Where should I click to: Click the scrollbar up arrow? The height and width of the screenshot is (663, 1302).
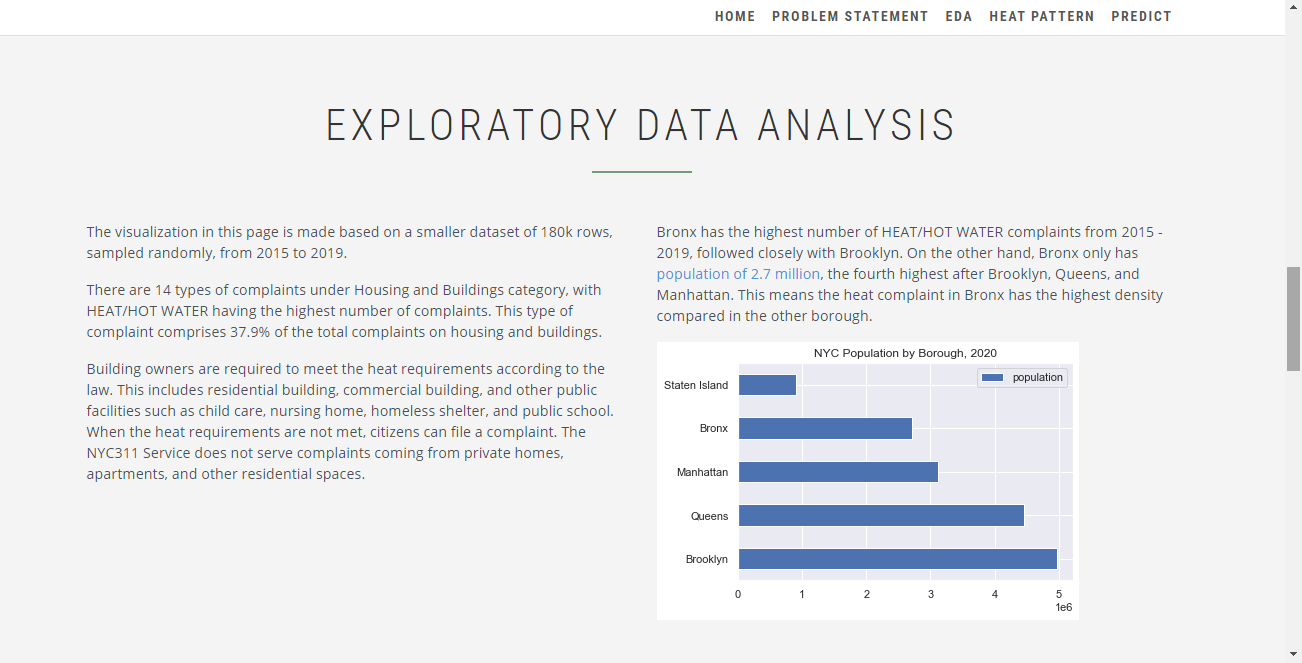point(1293,8)
